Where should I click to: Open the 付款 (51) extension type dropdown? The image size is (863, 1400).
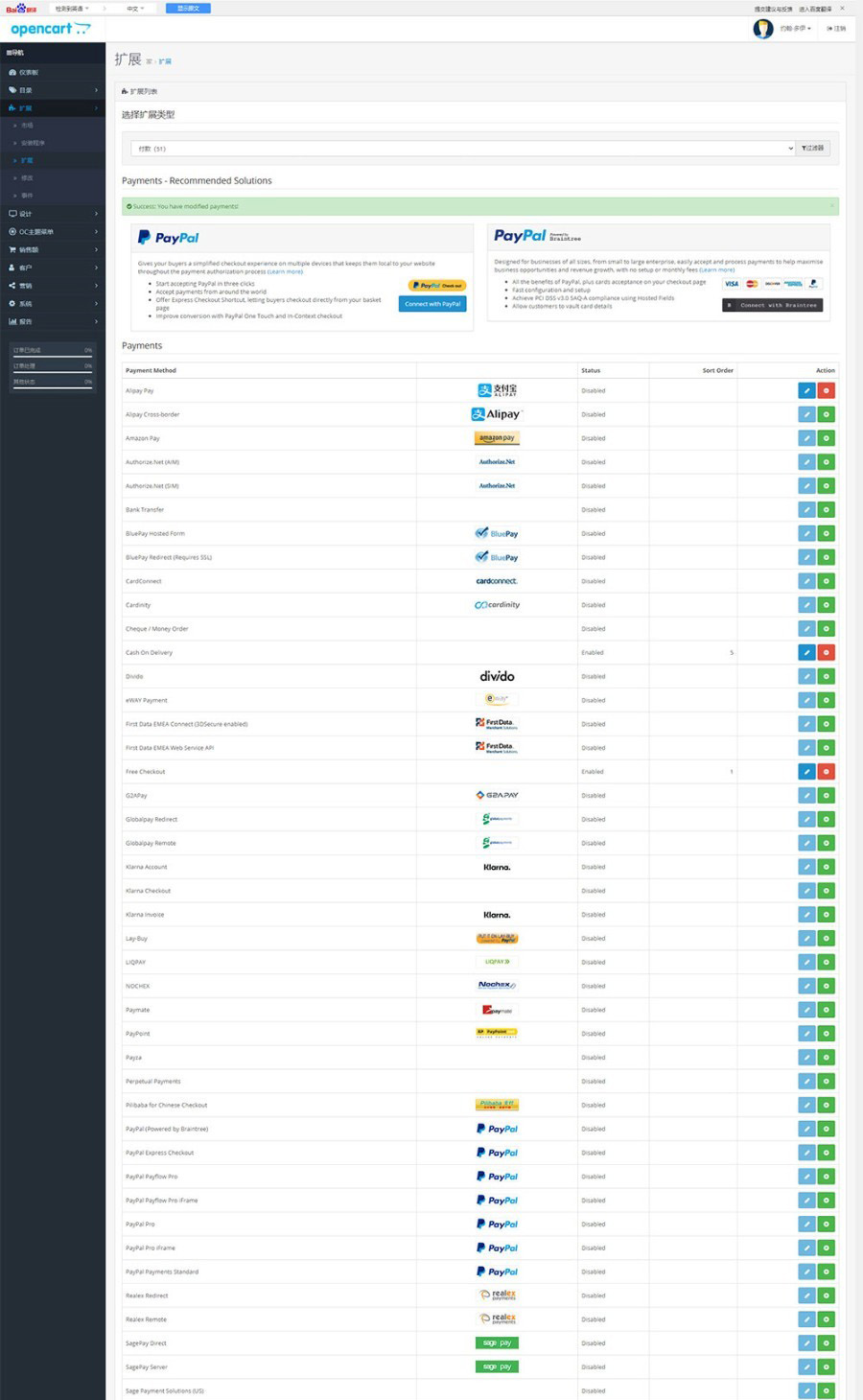point(463,149)
